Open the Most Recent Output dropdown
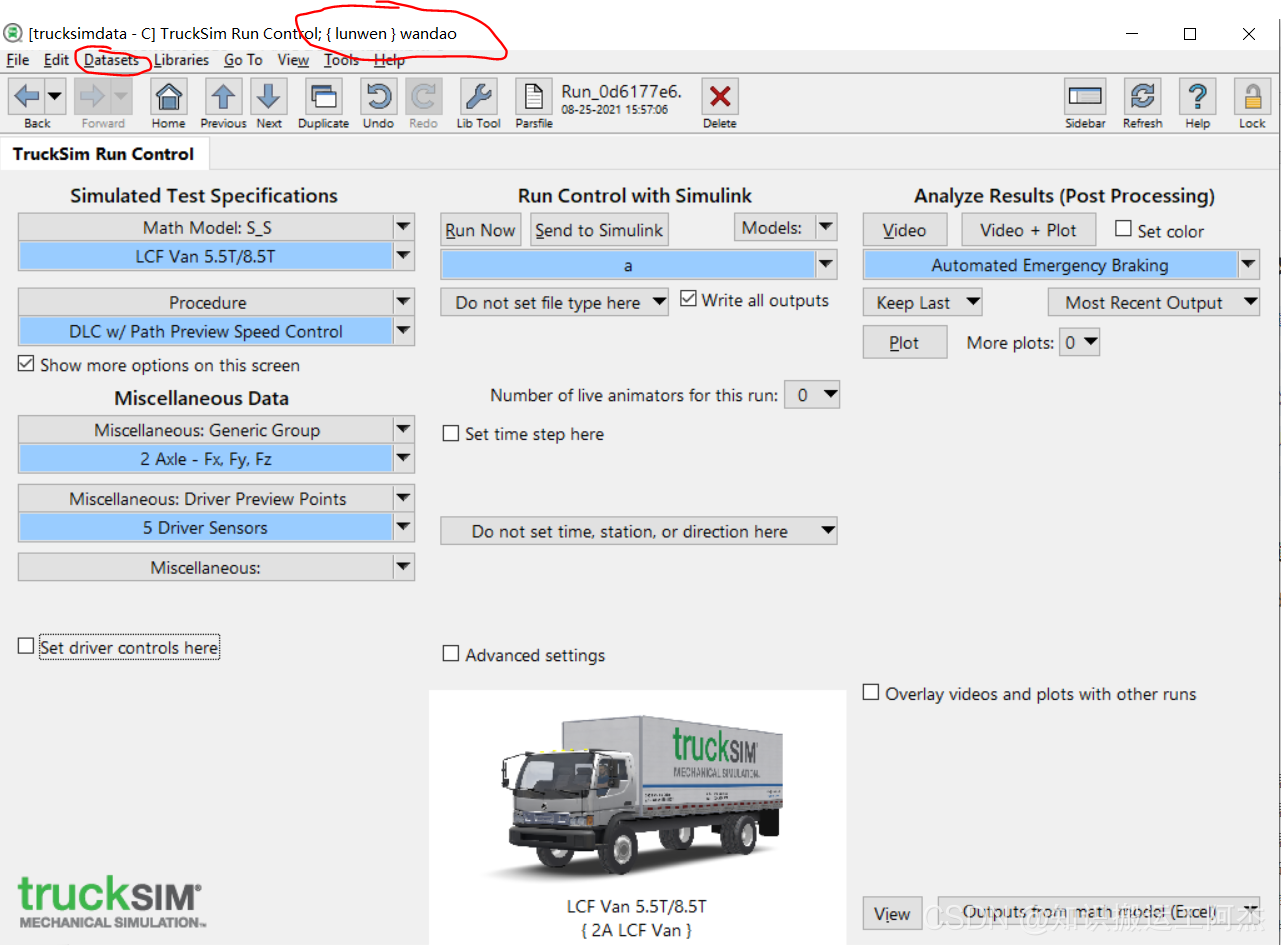 [1154, 302]
